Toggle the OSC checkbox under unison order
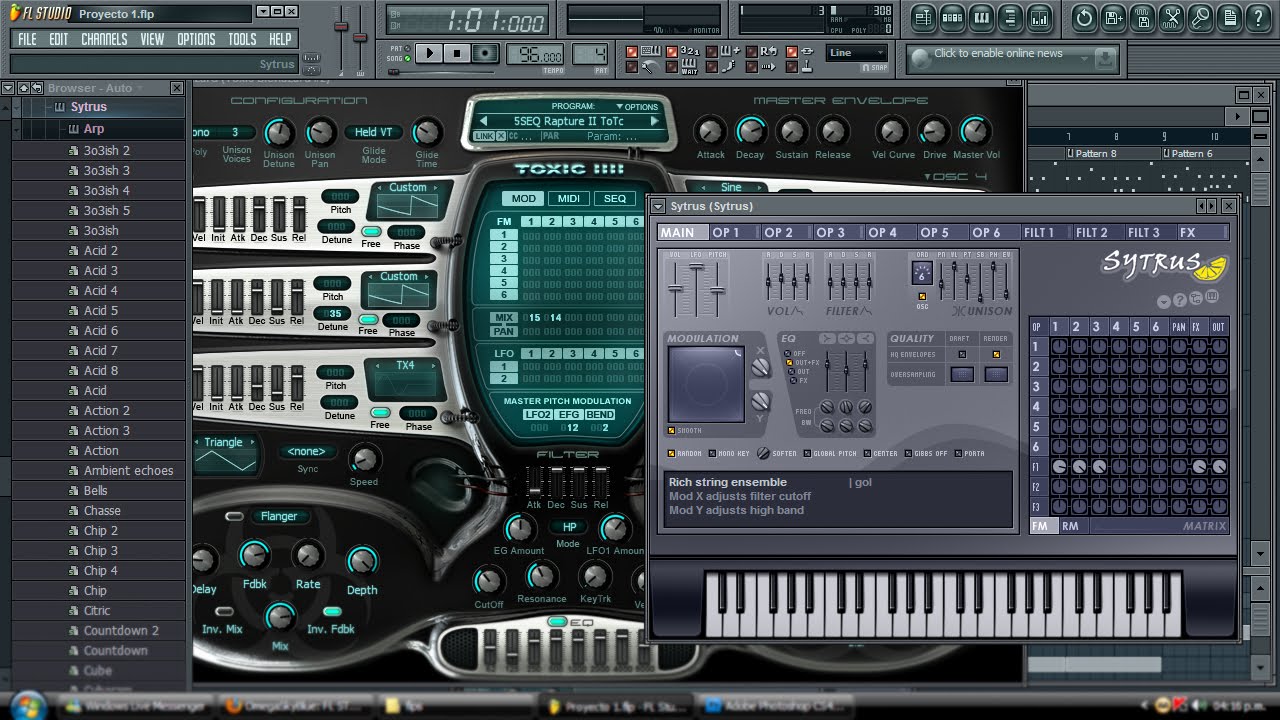Viewport: 1280px width, 720px height. [x=922, y=296]
